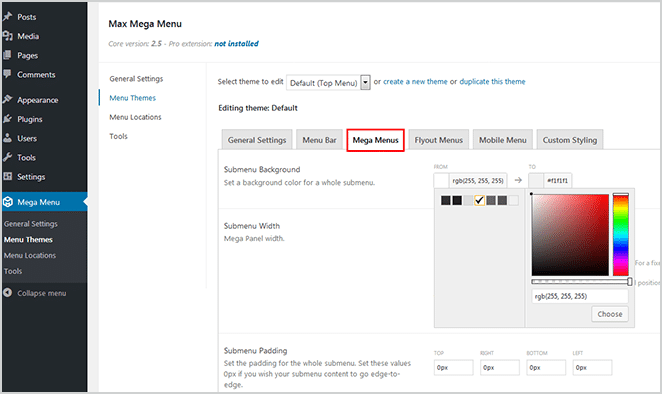Click the Plugins plug icon

[x=8, y=119]
